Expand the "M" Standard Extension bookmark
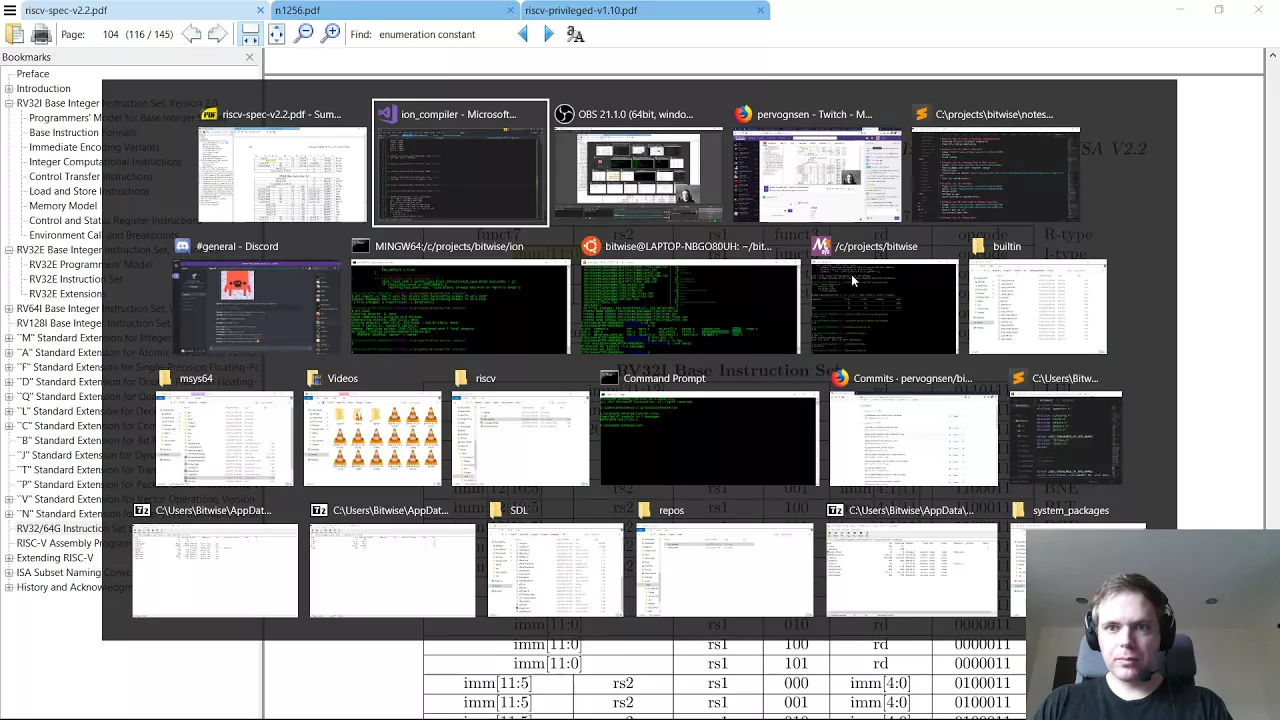Image resolution: width=1280 pixels, height=720 pixels. coord(8,338)
